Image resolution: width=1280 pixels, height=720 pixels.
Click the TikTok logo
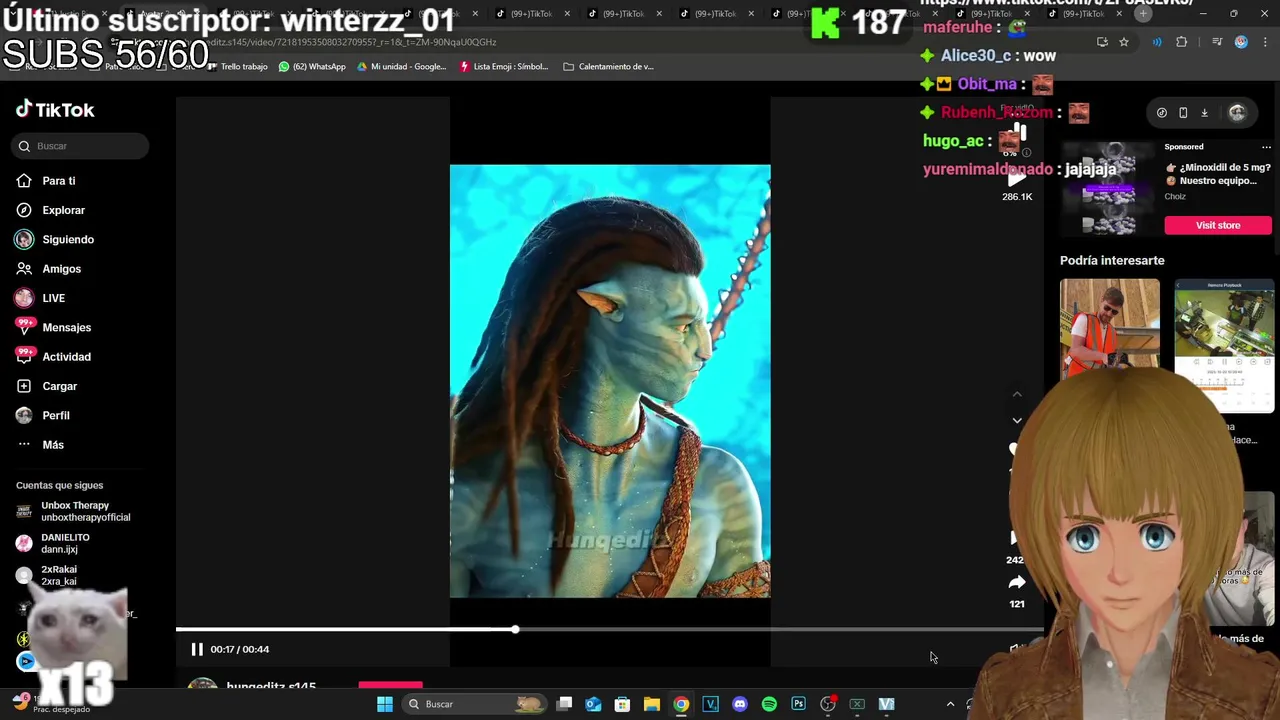(55, 110)
